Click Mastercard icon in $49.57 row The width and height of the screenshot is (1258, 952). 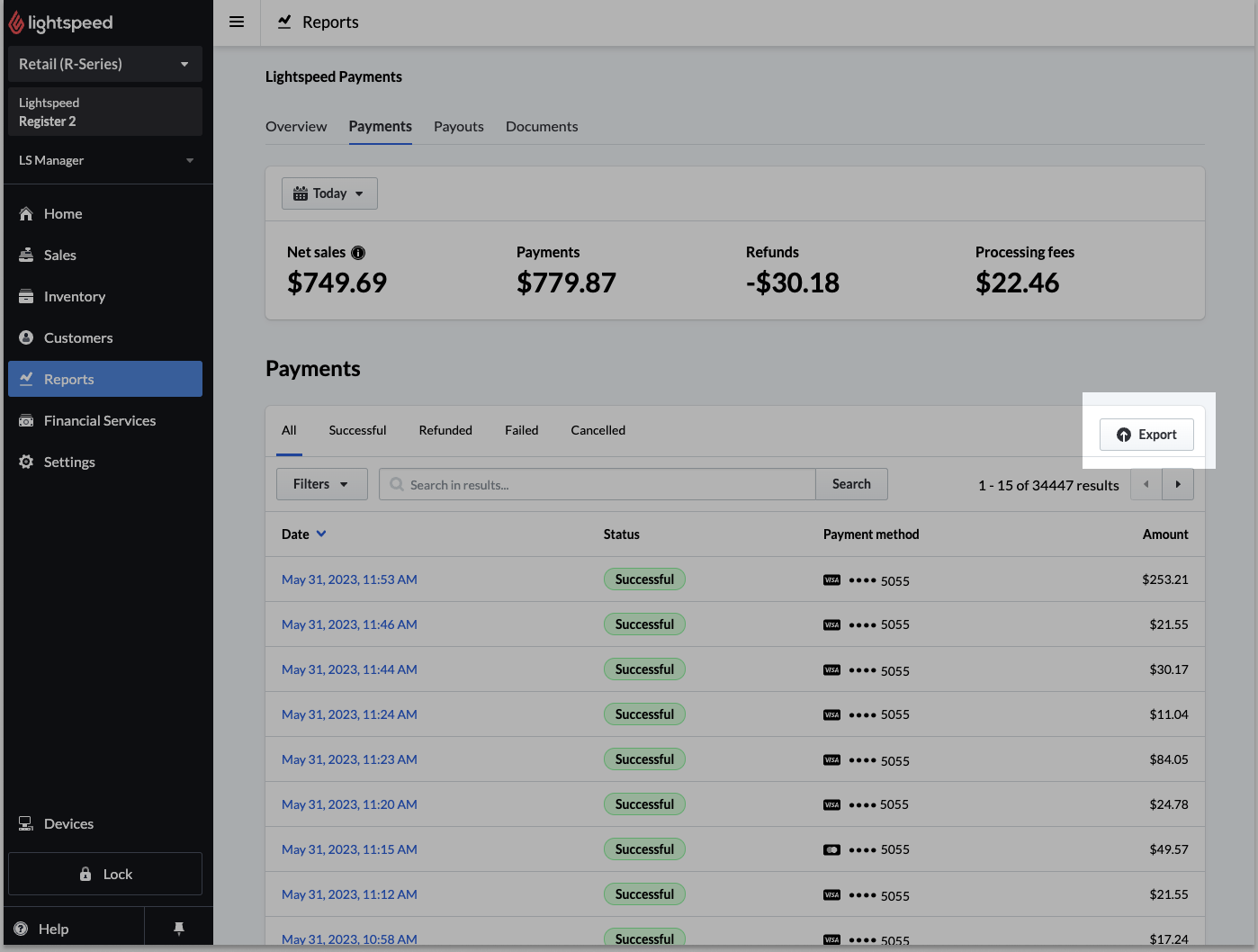[831, 849]
